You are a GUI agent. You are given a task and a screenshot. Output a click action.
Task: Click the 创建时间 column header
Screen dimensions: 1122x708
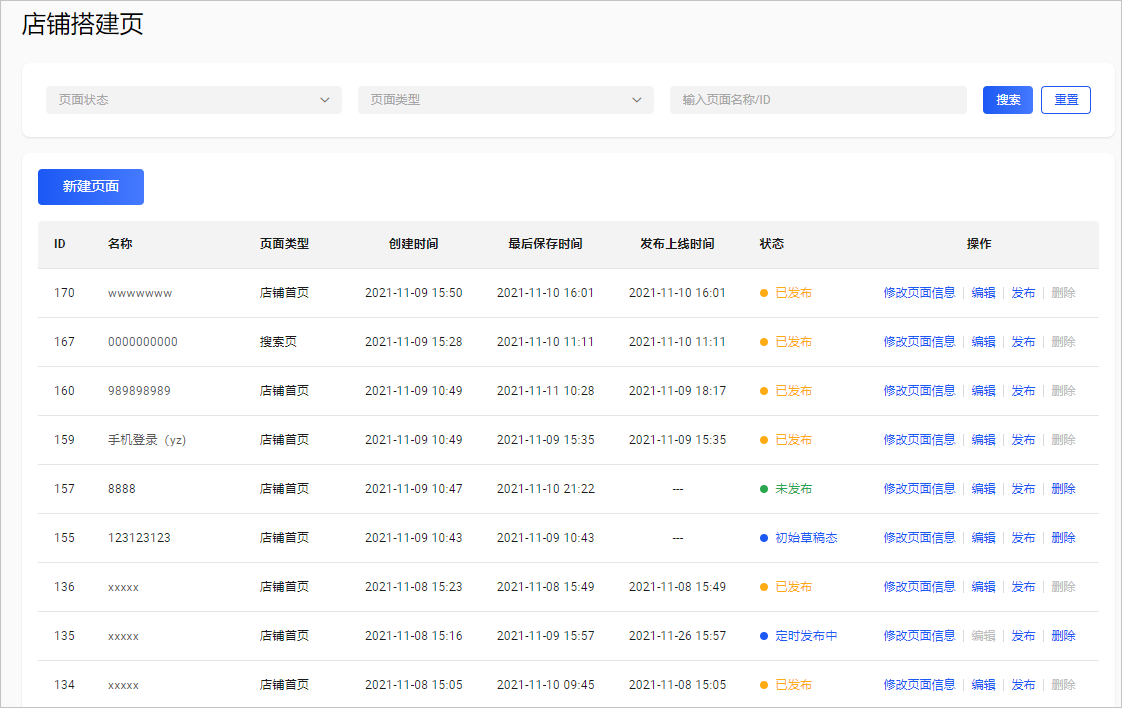pyautogui.click(x=414, y=244)
